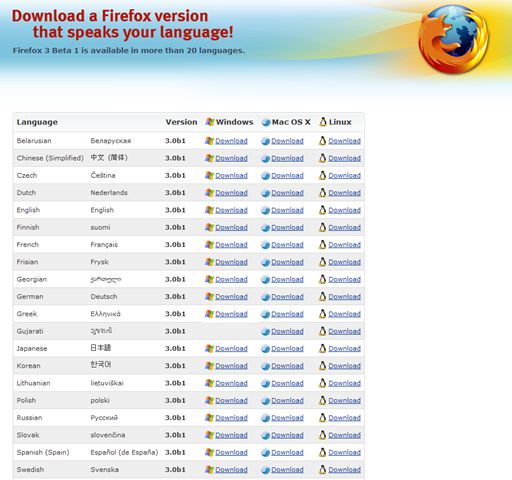Download Polish Firefox for Windows
This screenshot has height=480, width=512.
pyautogui.click(x=231, y=401)
